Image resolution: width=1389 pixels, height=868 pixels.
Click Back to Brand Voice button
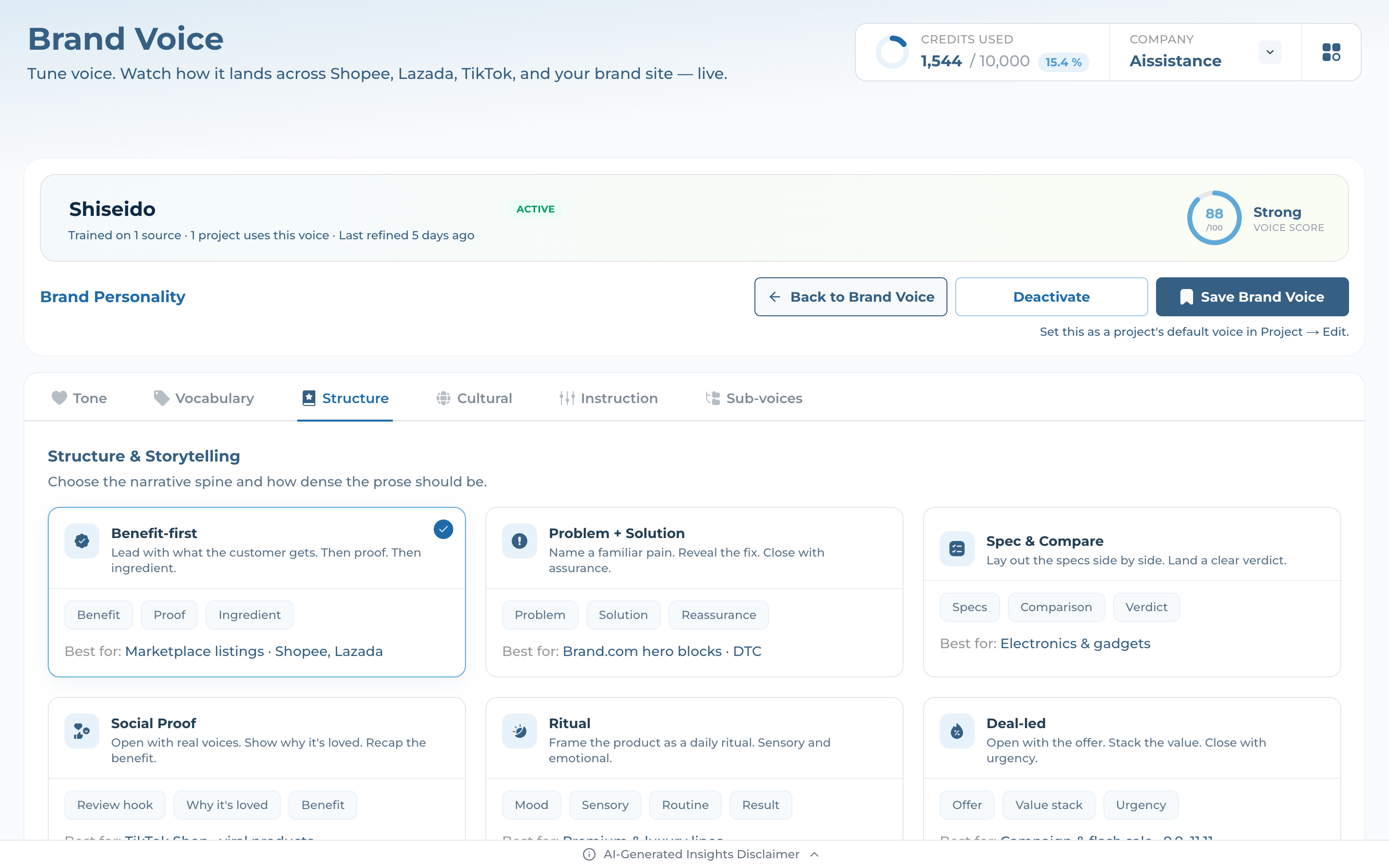[850, 297]
